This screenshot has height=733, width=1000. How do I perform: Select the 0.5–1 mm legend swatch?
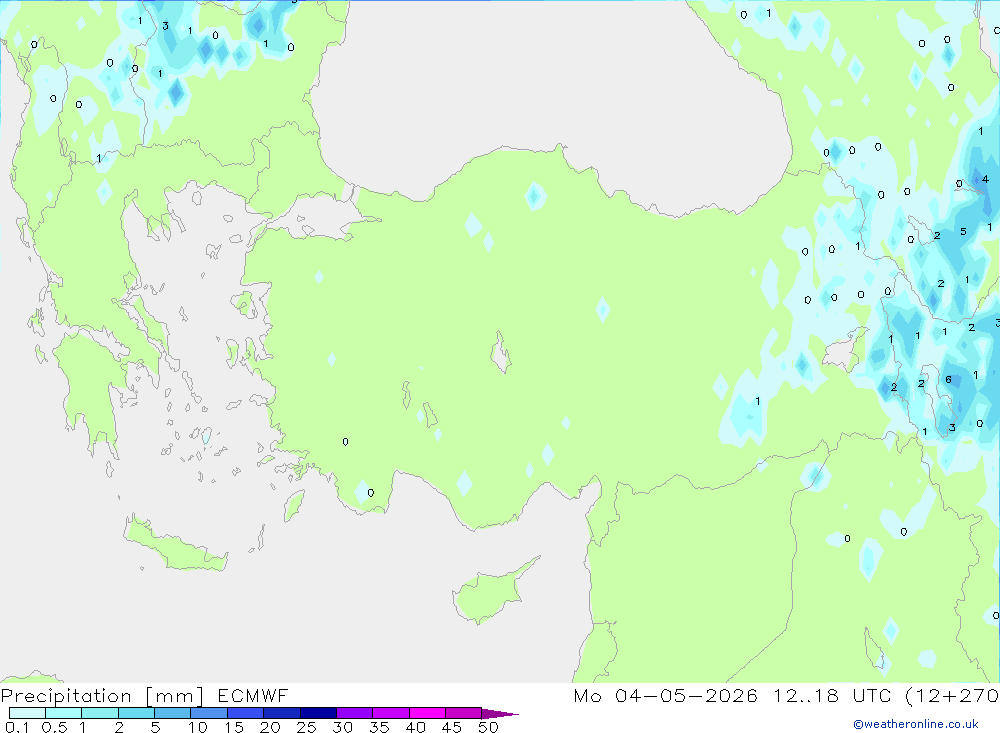[x=64, y=713]
